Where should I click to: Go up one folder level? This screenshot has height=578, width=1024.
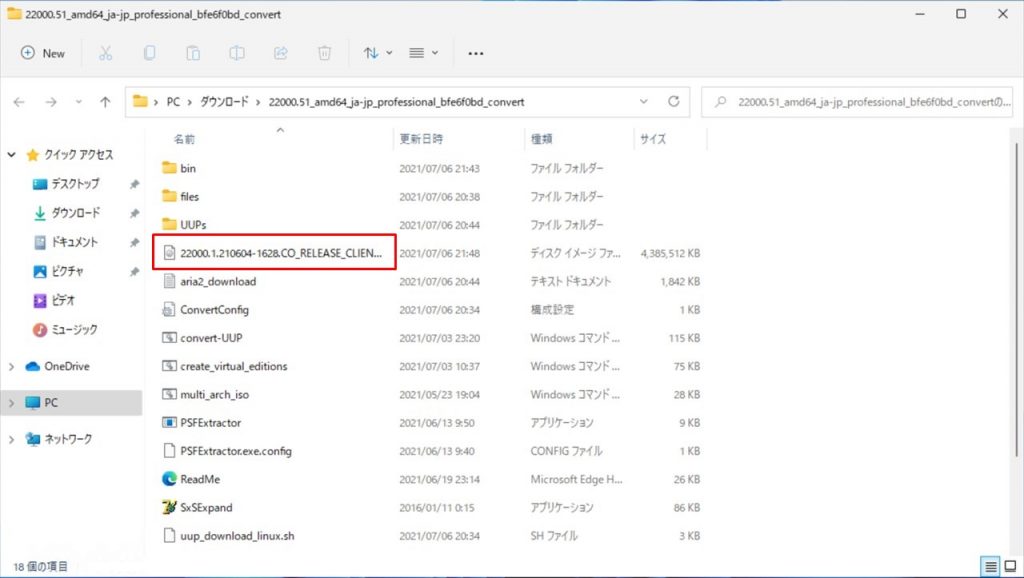pyautogui.click(x=105, y=102)
